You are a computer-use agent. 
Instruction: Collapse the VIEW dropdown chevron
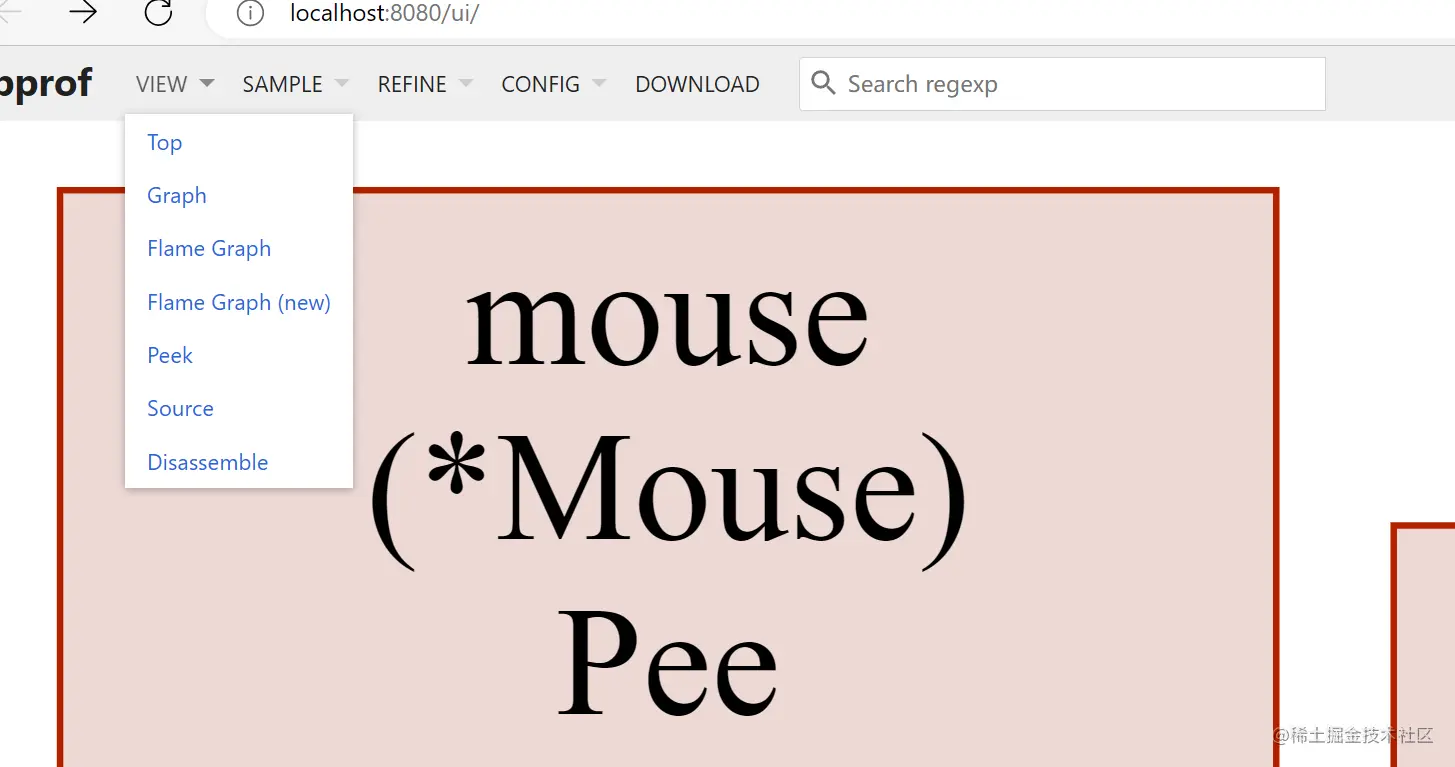coord(206,84)
